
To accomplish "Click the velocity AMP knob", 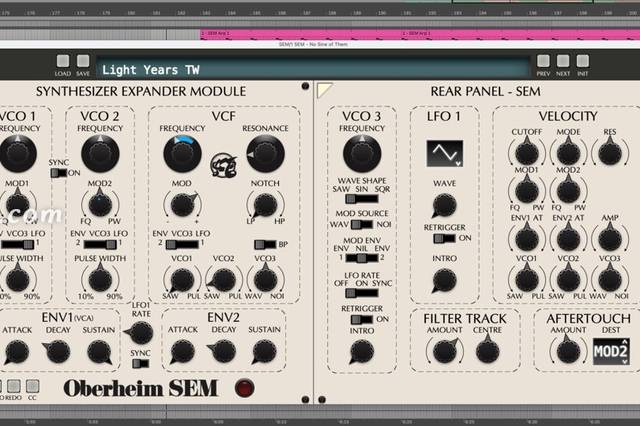I will [610, 238].
